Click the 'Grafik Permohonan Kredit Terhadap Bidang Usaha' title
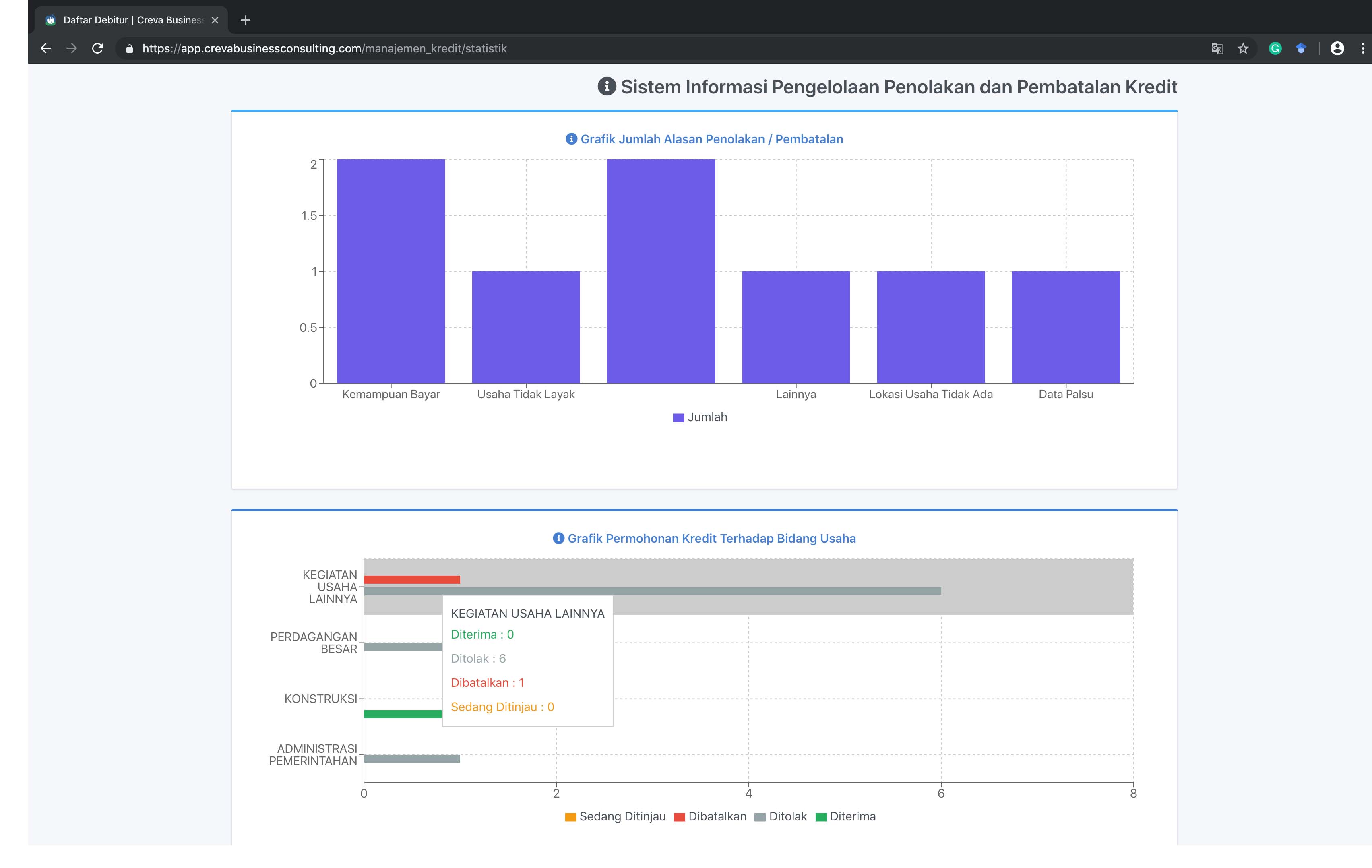Screen dimensions: 1372x868 [x=712, y=538]
